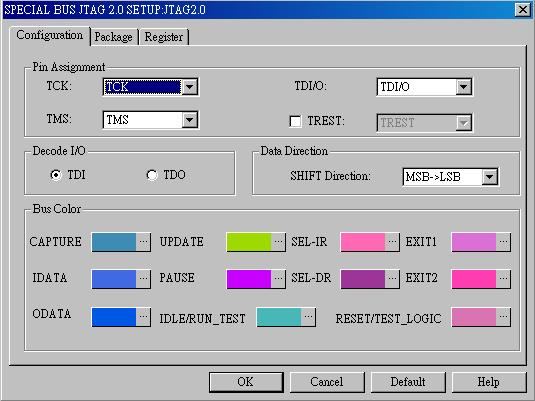Select the TDO radio button
The image size is (535, 401).
[x=152, y=175]
